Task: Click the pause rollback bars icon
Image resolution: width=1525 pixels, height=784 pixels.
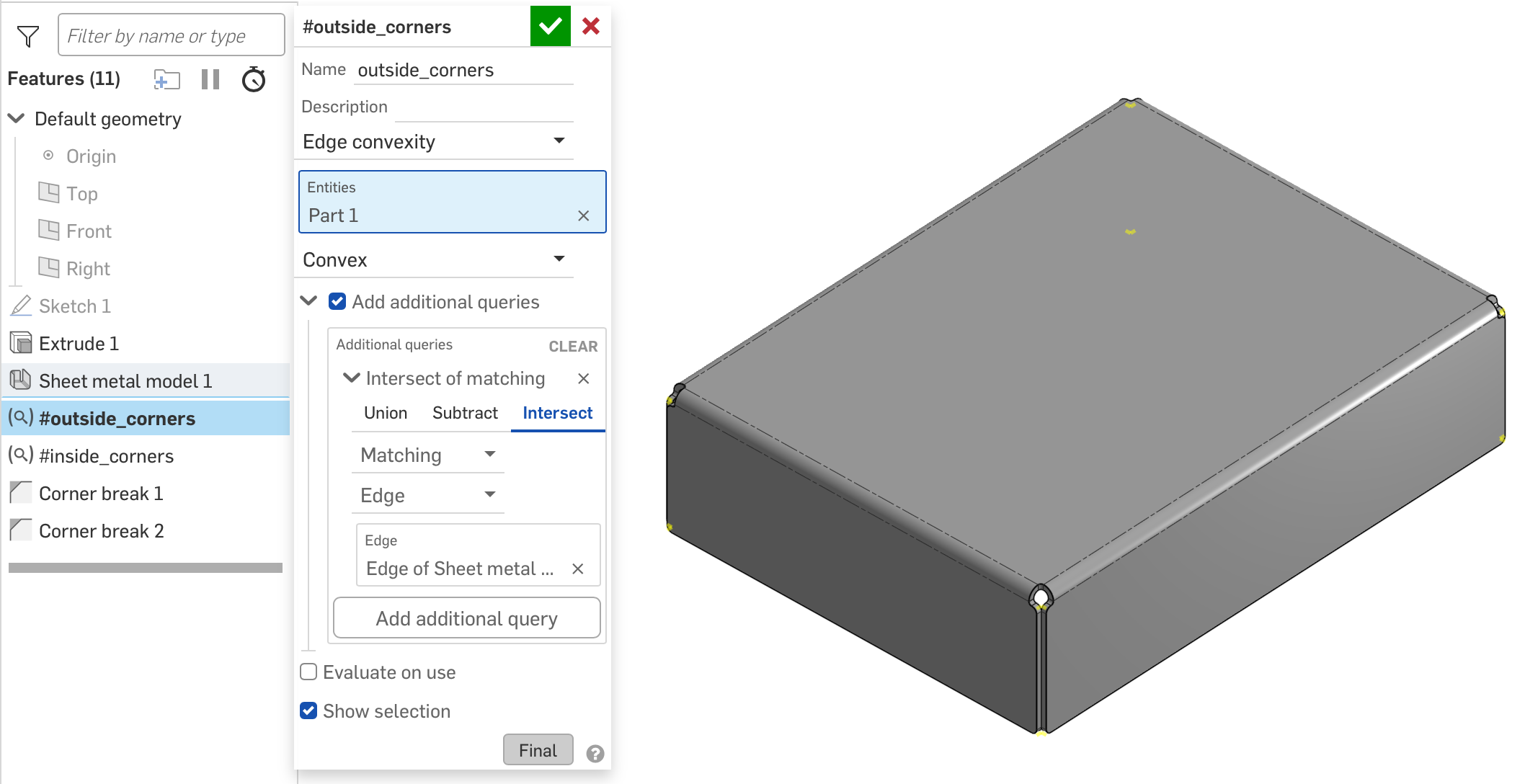Action: point(210,79)
